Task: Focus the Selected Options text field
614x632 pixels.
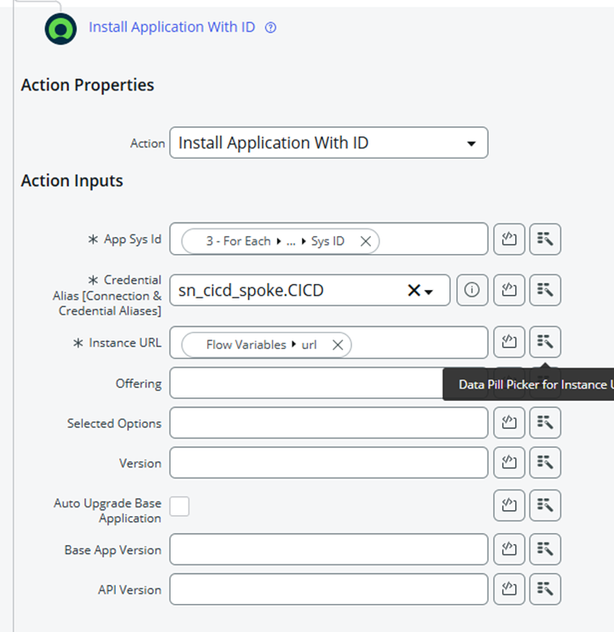Action: [x=328, y=423]
